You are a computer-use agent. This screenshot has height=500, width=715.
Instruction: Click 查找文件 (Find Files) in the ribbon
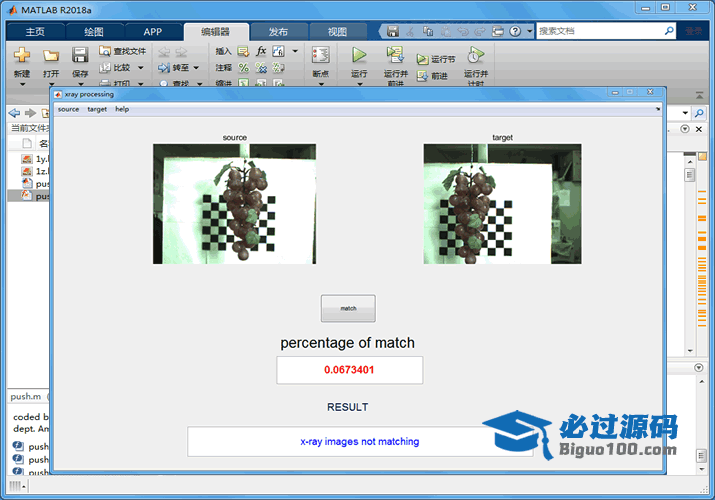point(123,51)
